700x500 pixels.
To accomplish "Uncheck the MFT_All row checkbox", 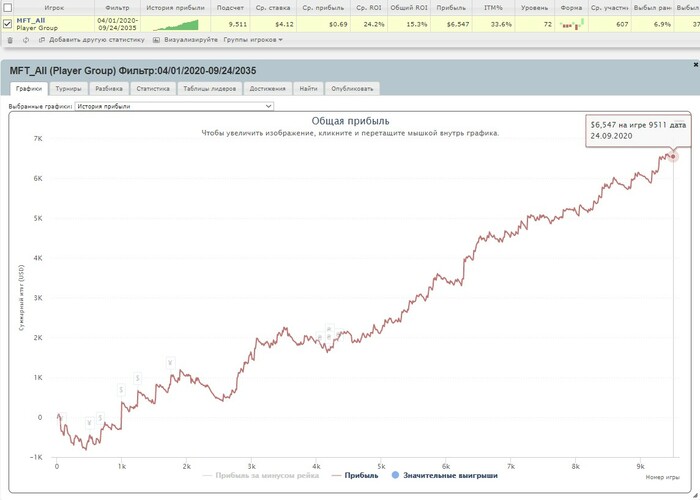I will click(x=7, y=24).
